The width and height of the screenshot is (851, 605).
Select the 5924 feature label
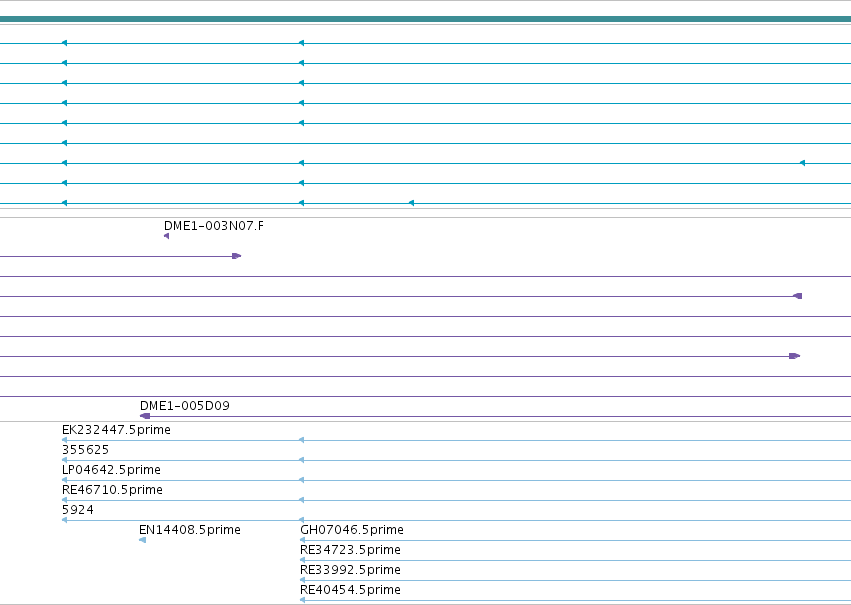[78, 510]
